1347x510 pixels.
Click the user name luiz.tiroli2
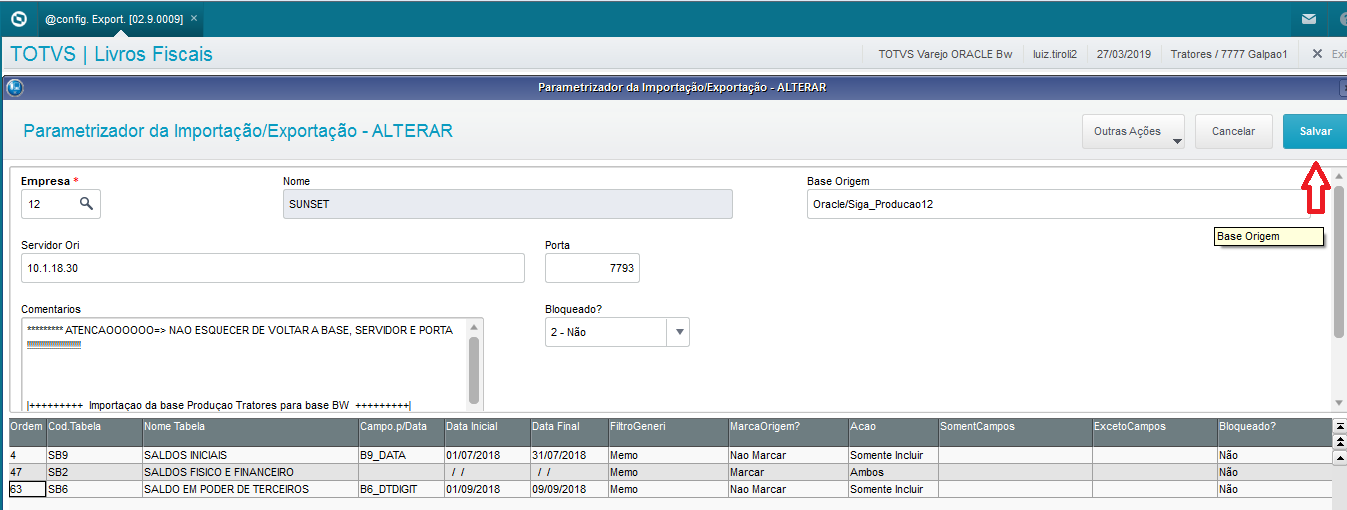(x=1055, y=54)
